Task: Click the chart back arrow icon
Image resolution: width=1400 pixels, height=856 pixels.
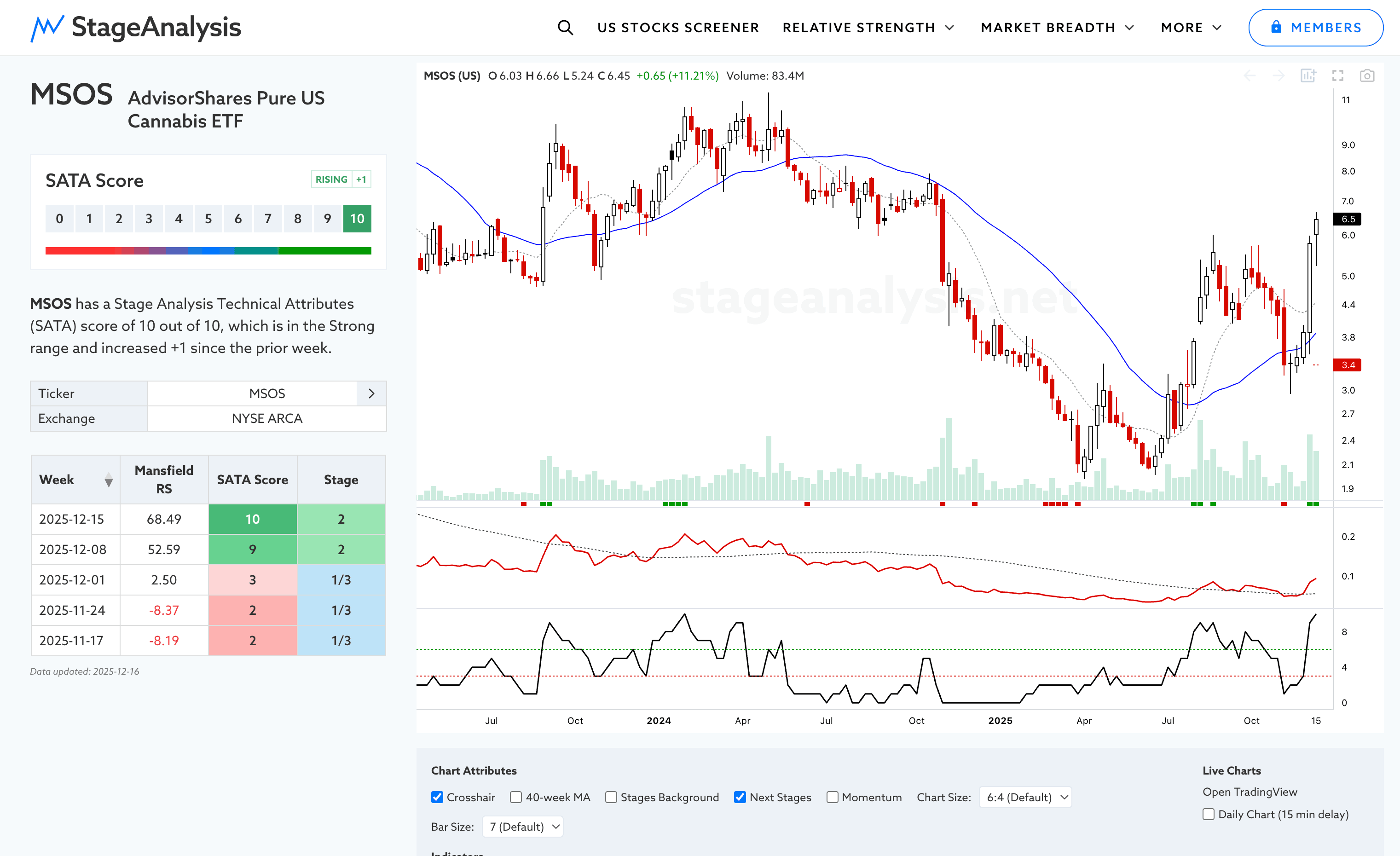Action: point(1250,75)
